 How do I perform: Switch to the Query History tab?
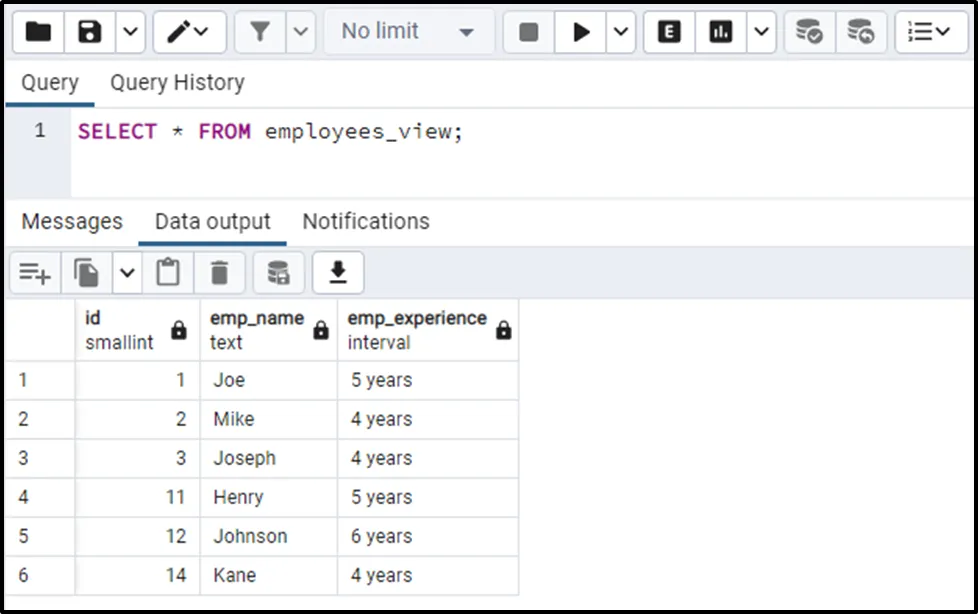point(177,83)
